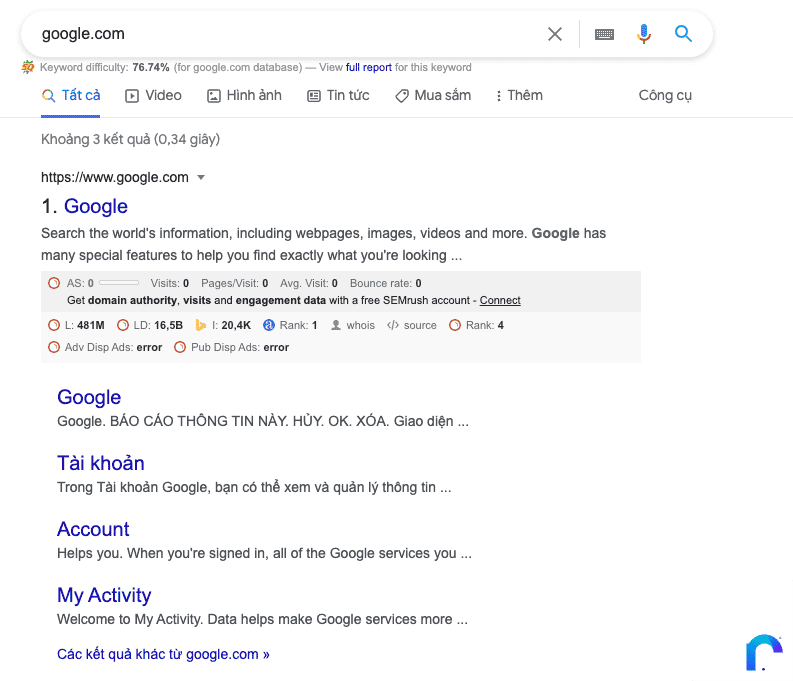
Task: Open the Account sitelink
Action: point(93,529)
